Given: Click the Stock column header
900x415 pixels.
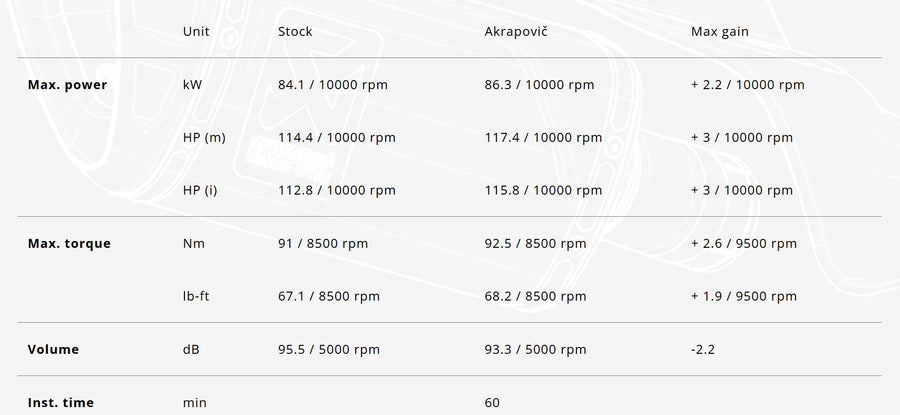Looking at the screenshot, I should (x=295, y=31).
